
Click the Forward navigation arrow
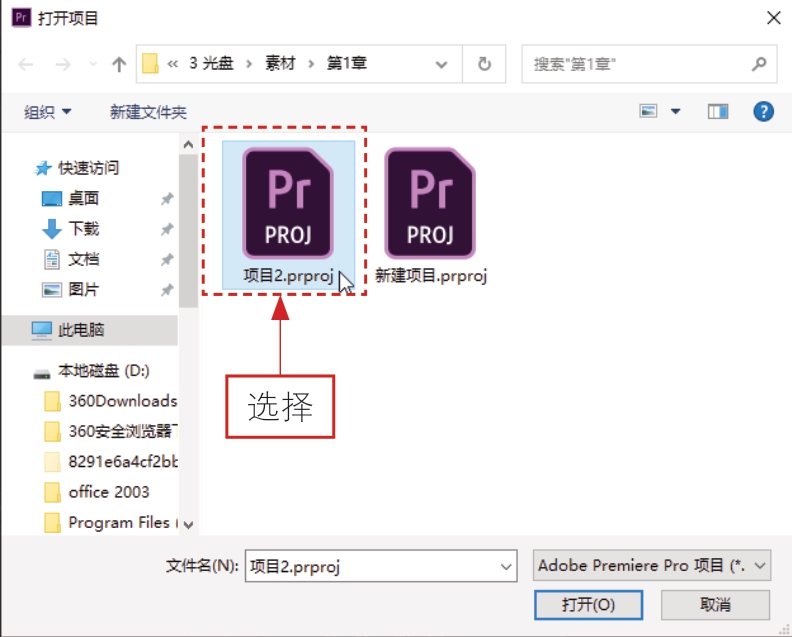pyautogui.click(x=63, y=64)
